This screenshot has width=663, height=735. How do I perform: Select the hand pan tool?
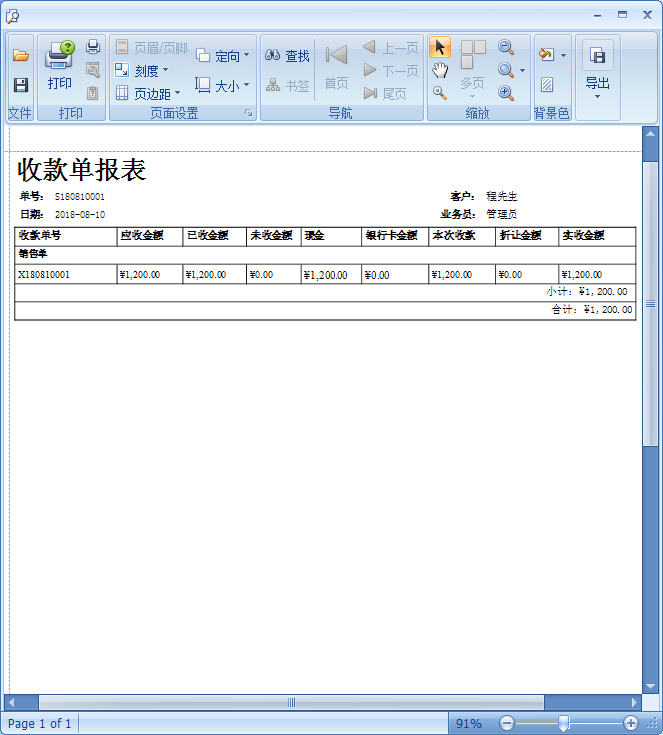[440, 70]
